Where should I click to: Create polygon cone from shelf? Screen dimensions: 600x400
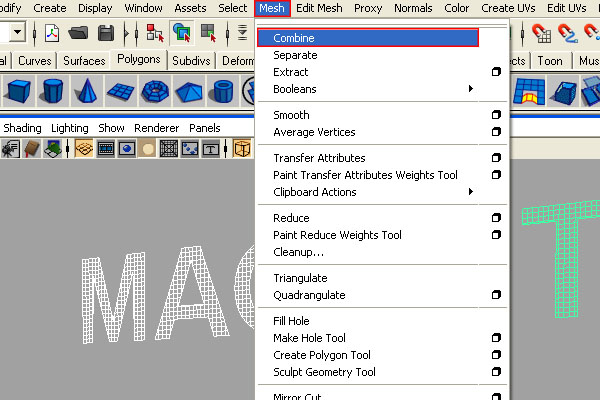click(x=87, y=91)
